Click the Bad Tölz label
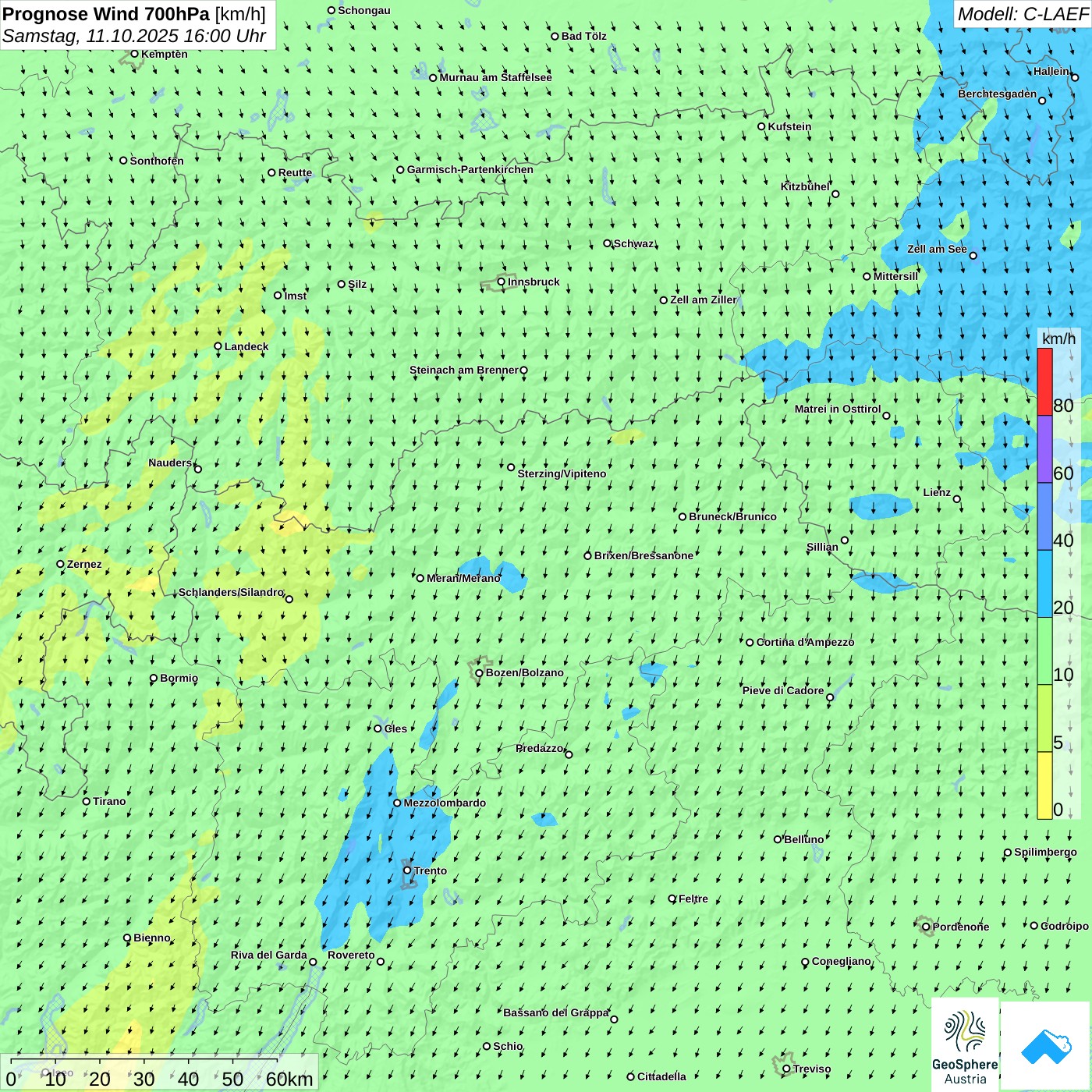This screenshot has width=1092, height=1092. click(x=583, y=36)
